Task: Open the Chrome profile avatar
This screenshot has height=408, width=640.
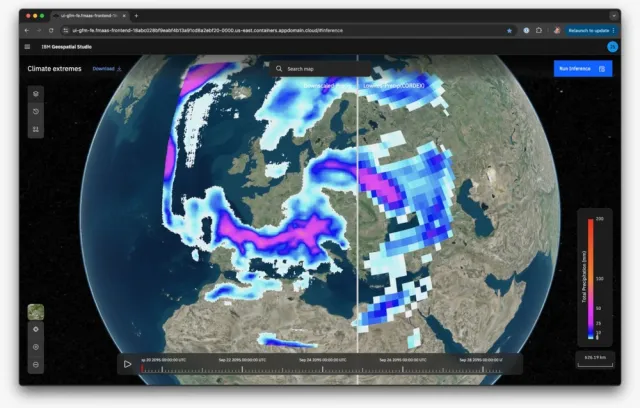Action: point(557,31)
